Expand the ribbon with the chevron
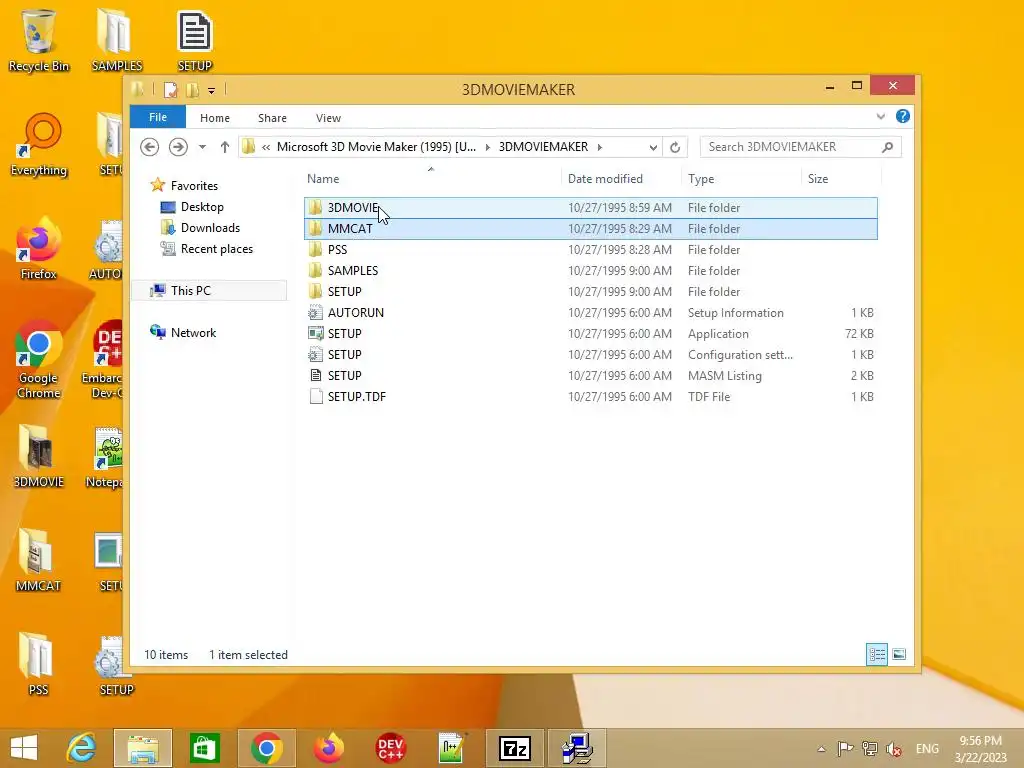 (x=880, y=116)
